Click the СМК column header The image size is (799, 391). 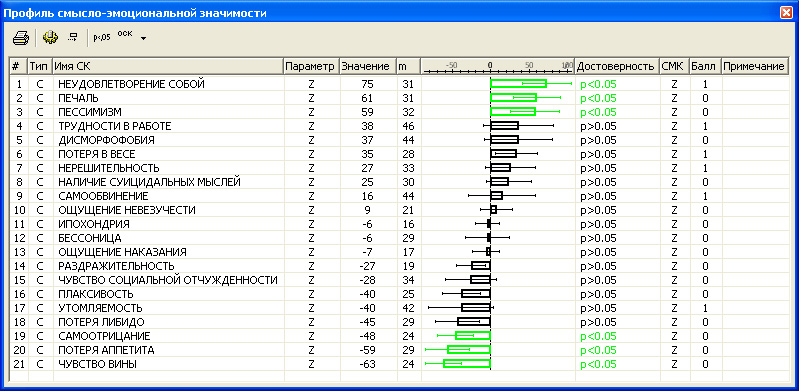tap(675, 66)
